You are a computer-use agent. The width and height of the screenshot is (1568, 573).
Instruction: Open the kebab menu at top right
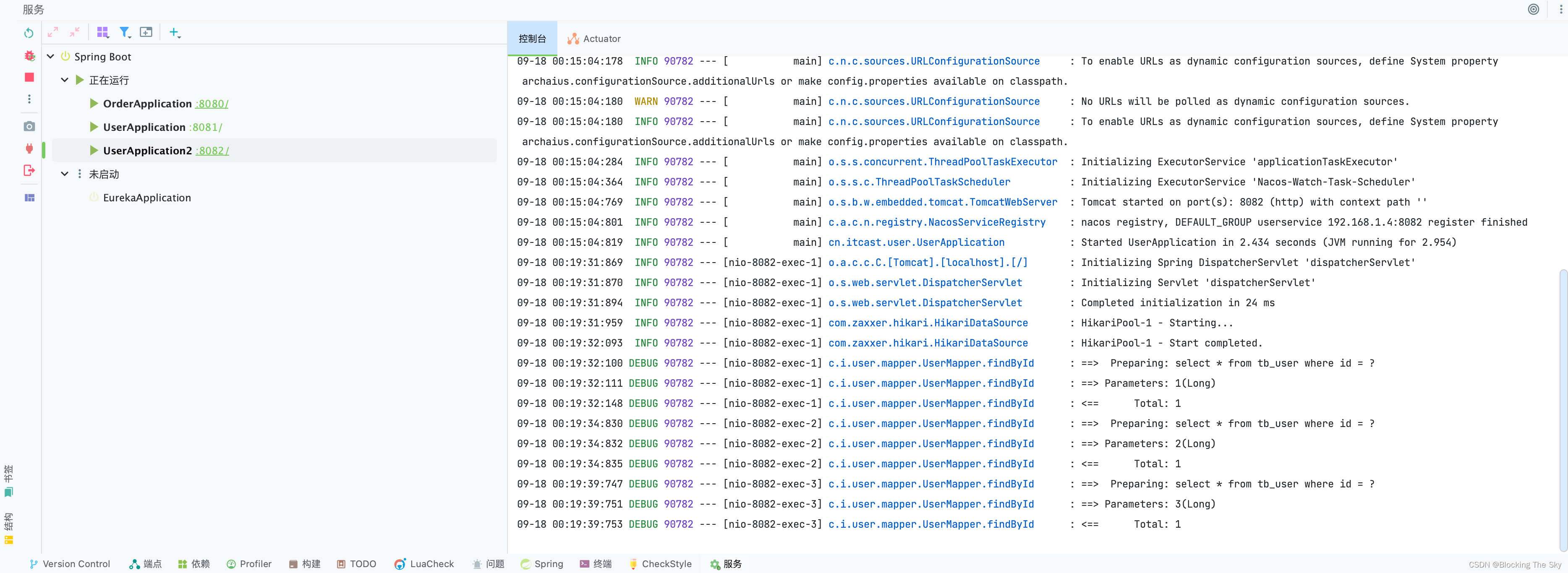coord(1561,9)
